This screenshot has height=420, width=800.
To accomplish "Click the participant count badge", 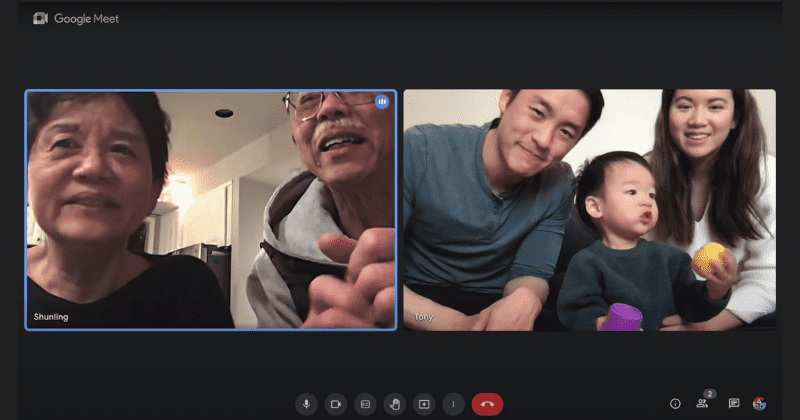I will [x=710, y=393].
